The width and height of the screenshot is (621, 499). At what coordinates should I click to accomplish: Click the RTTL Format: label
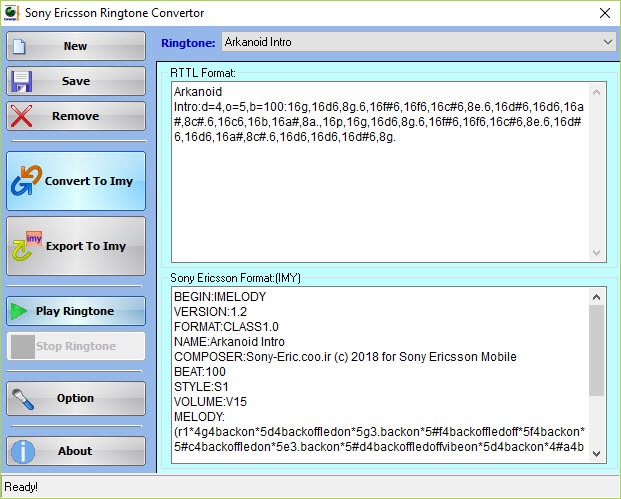(x=203, y=73)
